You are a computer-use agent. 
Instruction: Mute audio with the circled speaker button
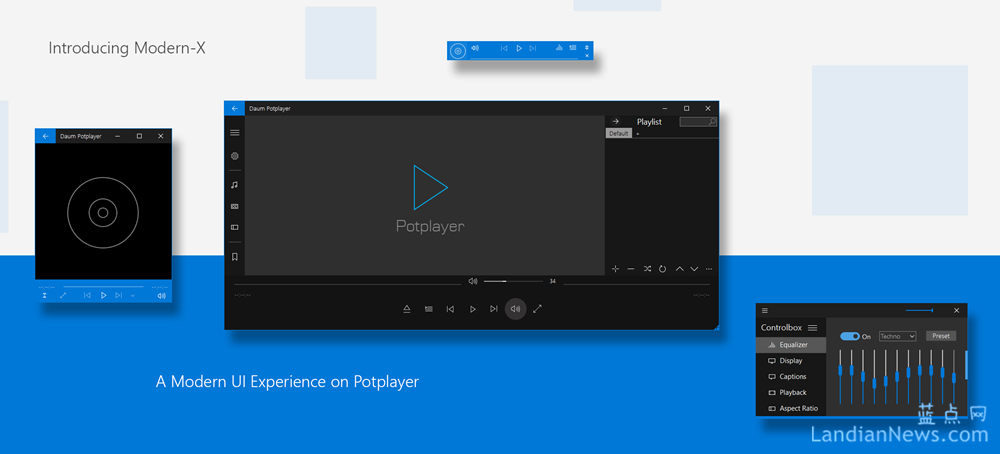pyautogui.click(x=515, y=309)
